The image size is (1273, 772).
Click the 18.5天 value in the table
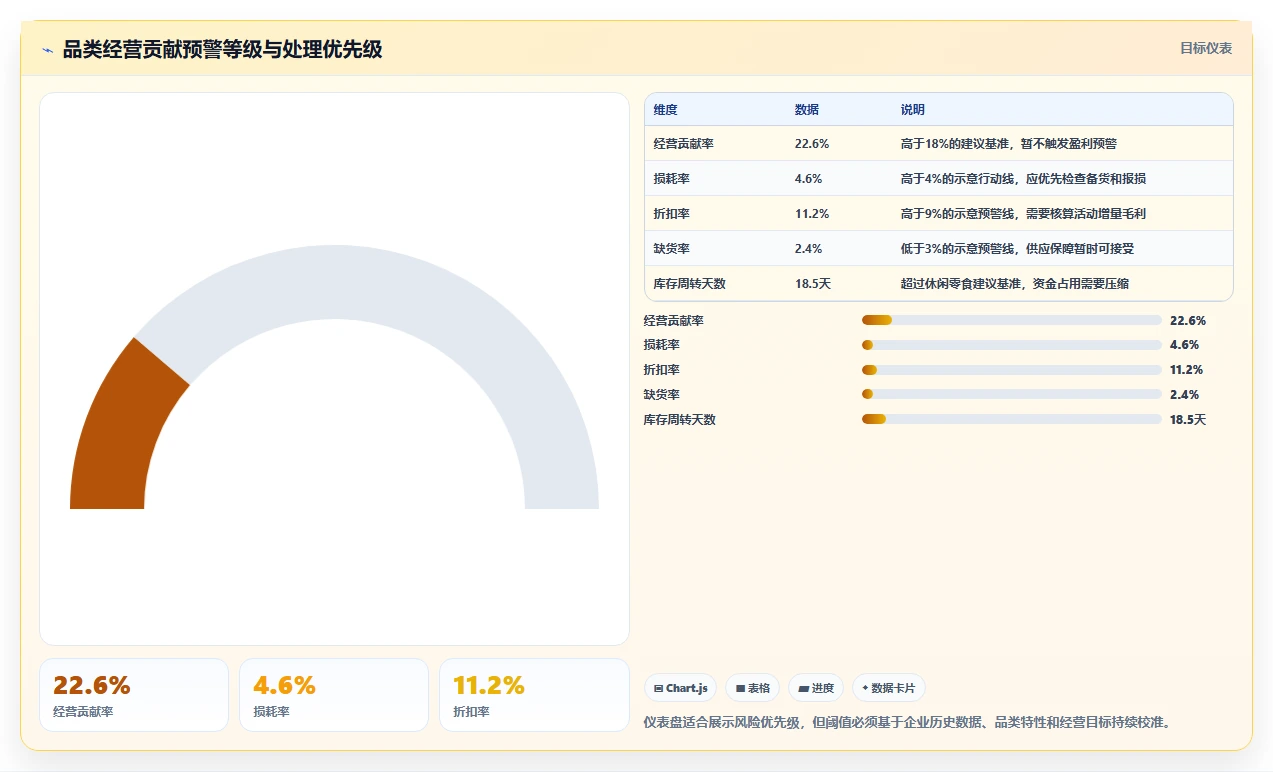pyautogui.click(x=813, y=284)
